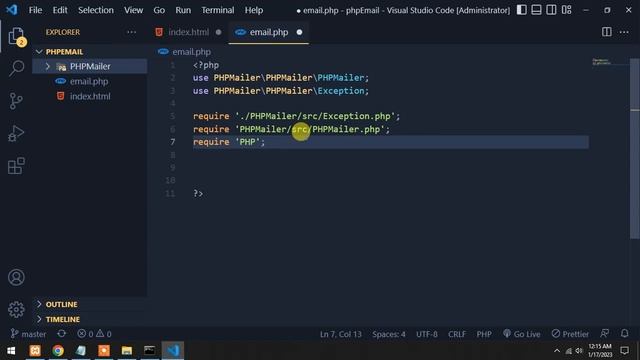Open the Run and Debug view
The height and width of the screenshot is (360, 640).
coord(16,133)
